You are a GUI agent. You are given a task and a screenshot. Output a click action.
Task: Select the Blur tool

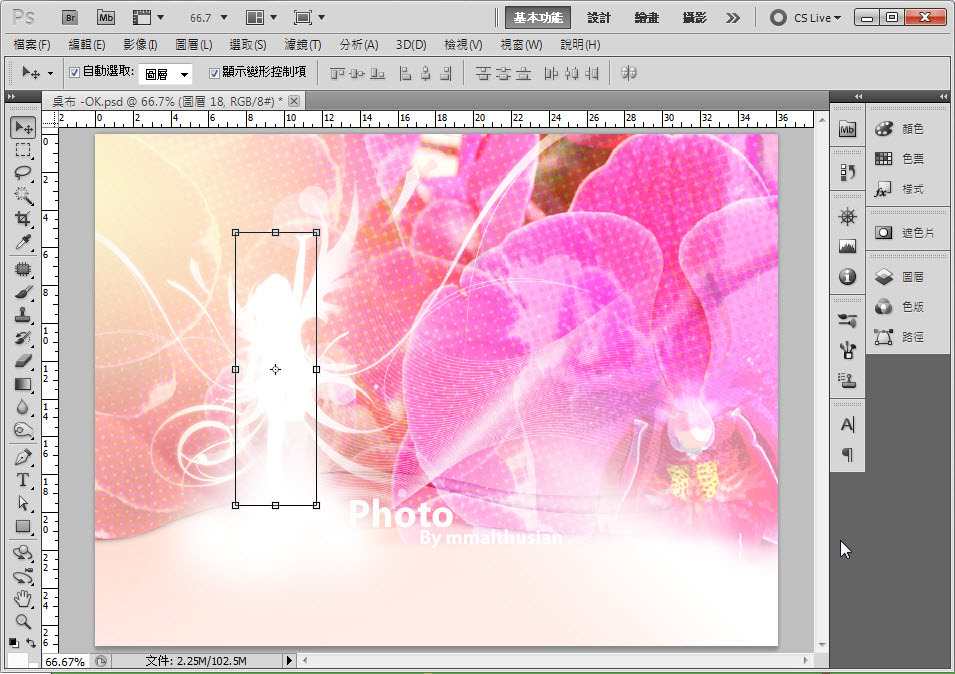tap(23, 407)
